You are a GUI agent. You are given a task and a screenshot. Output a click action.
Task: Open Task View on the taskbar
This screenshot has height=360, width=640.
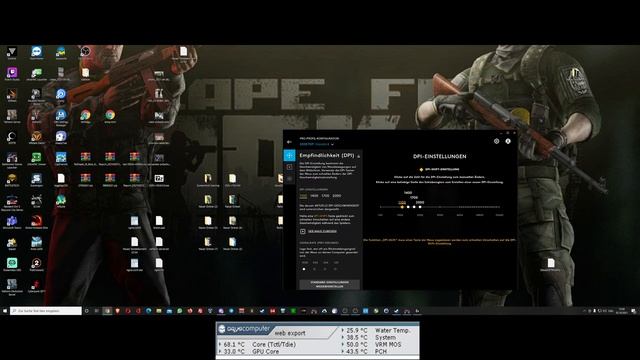click(x=97, y=311)
